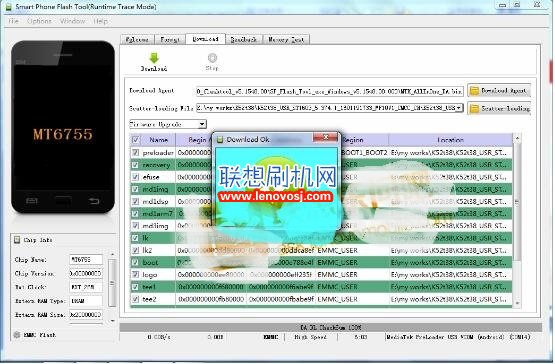555x364 pixels.
Task: Click the High Speed status bar entry
Action: (x=310, y=337)
